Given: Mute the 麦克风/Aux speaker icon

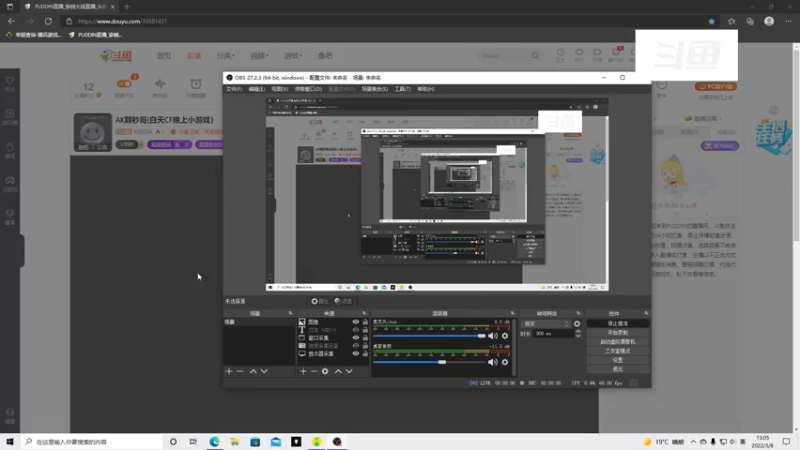Looking at the screenshot, I should click(492, 336).
